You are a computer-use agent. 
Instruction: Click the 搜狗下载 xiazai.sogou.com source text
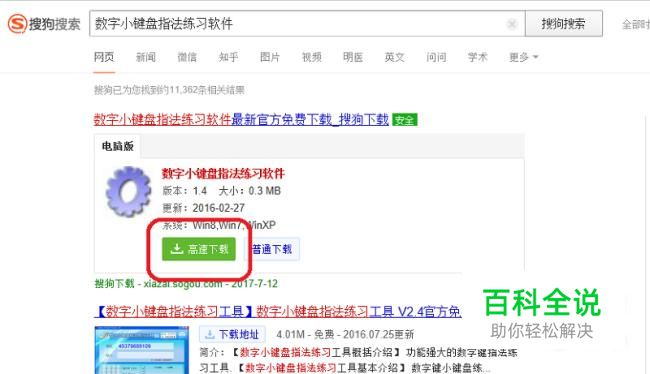coord(186,284)
